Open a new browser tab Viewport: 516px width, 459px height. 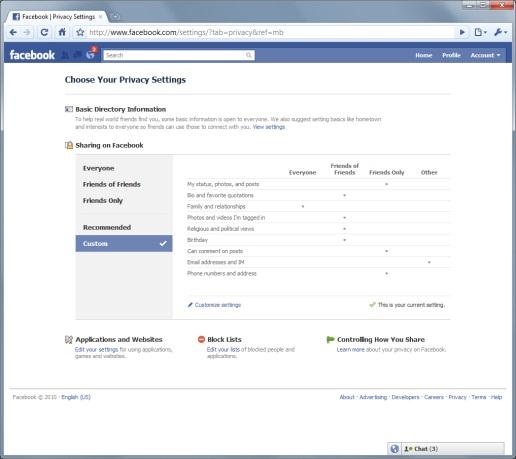click(115, 16)
